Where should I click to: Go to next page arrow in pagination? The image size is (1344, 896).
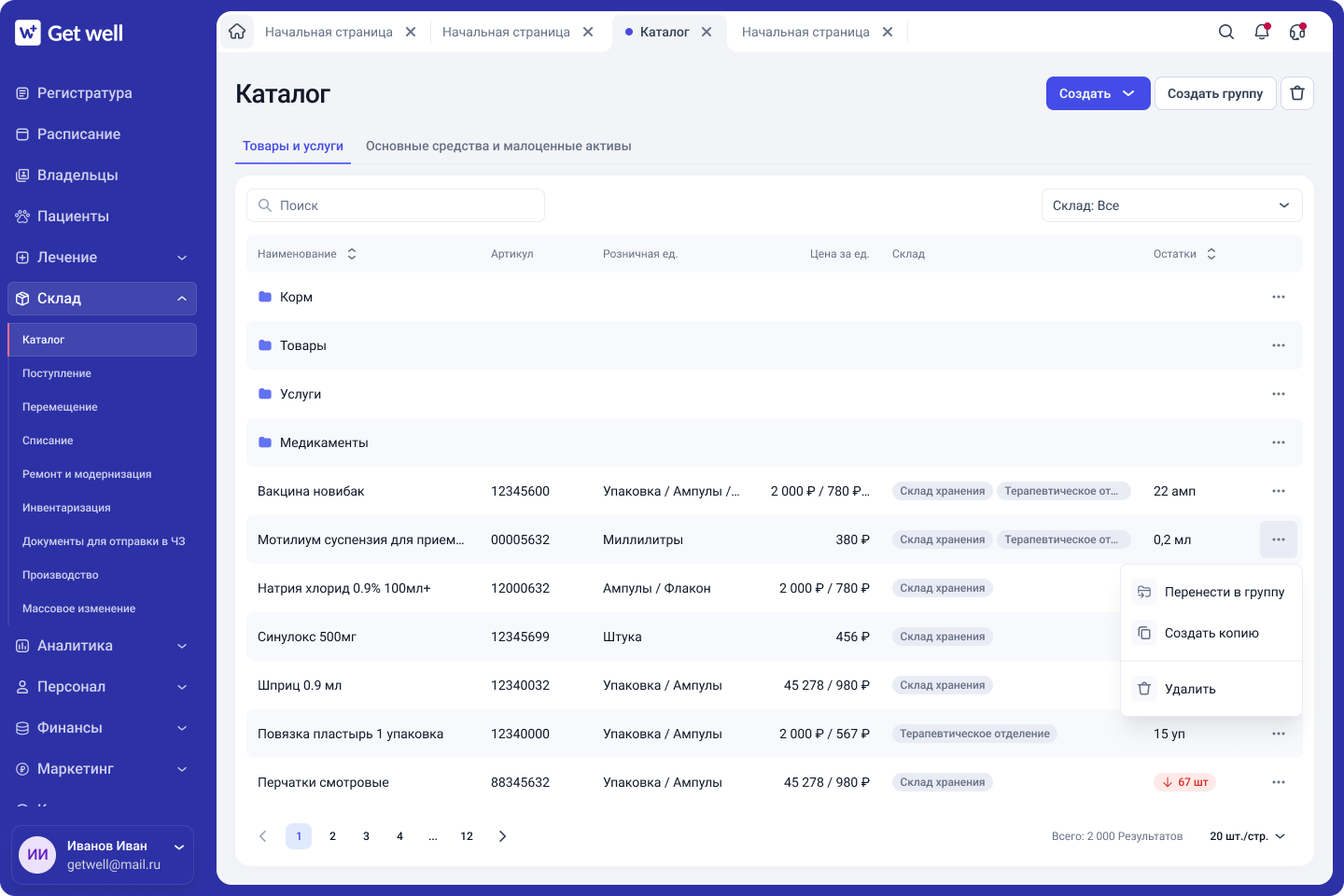point(502,836)
